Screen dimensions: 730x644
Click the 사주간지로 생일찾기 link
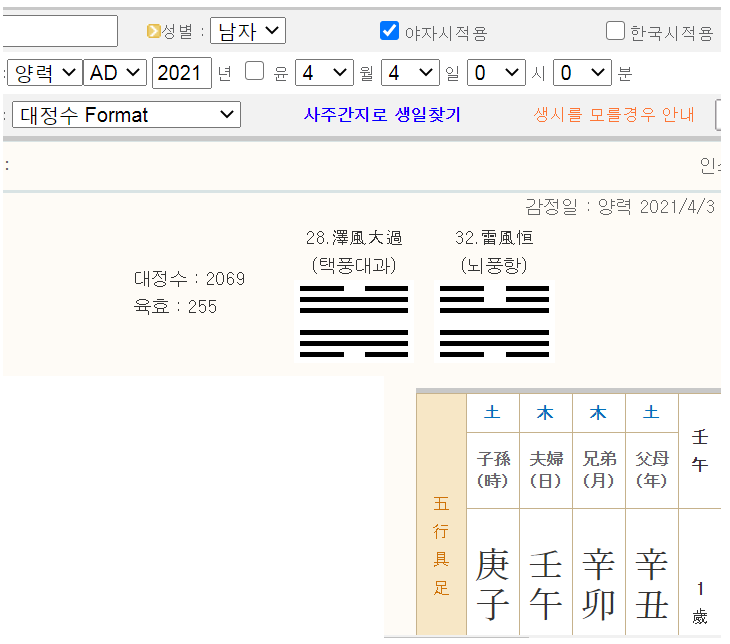coord(382,115)
